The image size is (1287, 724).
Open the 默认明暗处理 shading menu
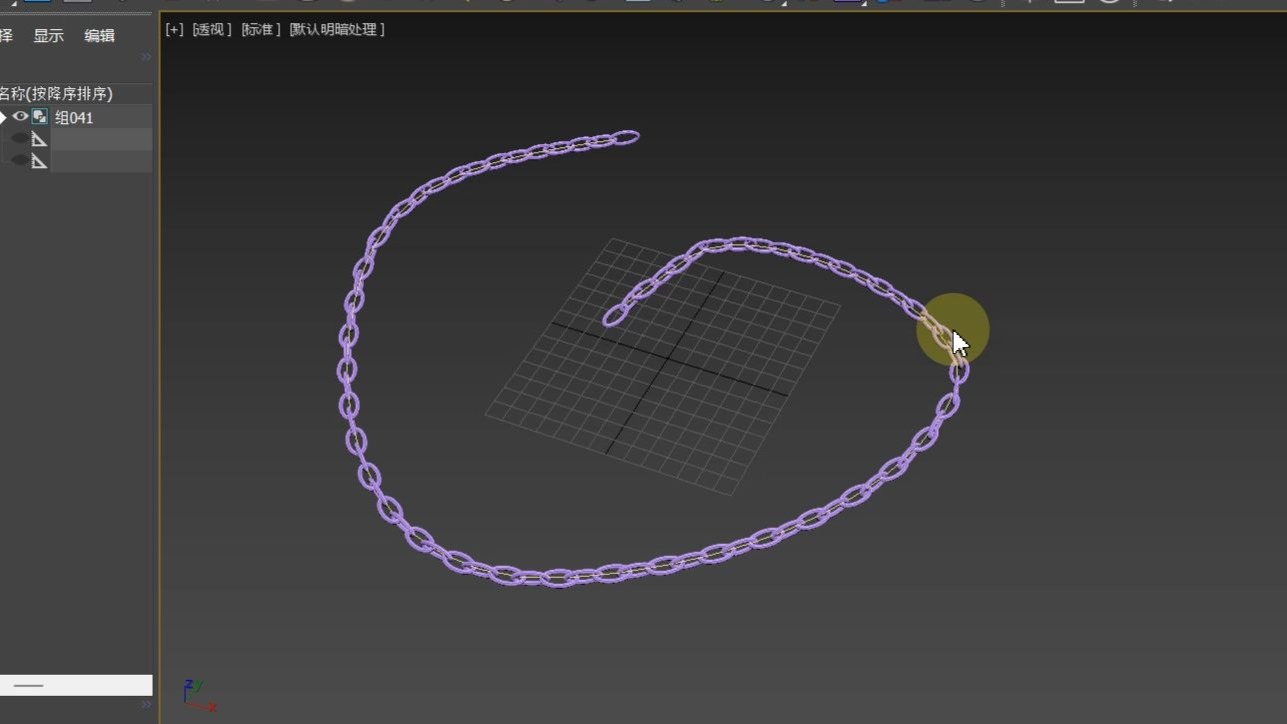(x=337, y=30)
